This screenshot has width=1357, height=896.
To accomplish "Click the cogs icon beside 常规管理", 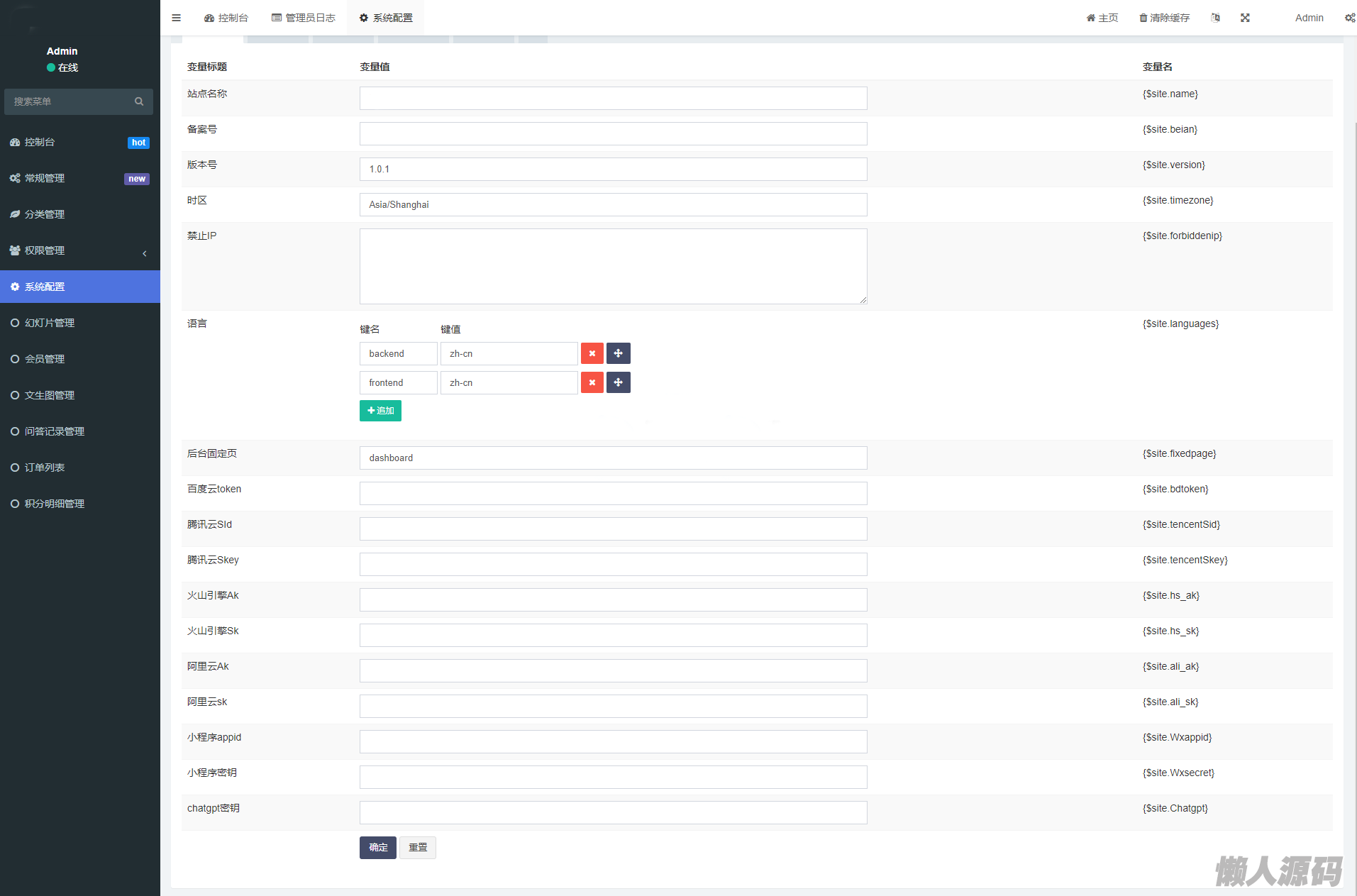I will tap(15, 178).
